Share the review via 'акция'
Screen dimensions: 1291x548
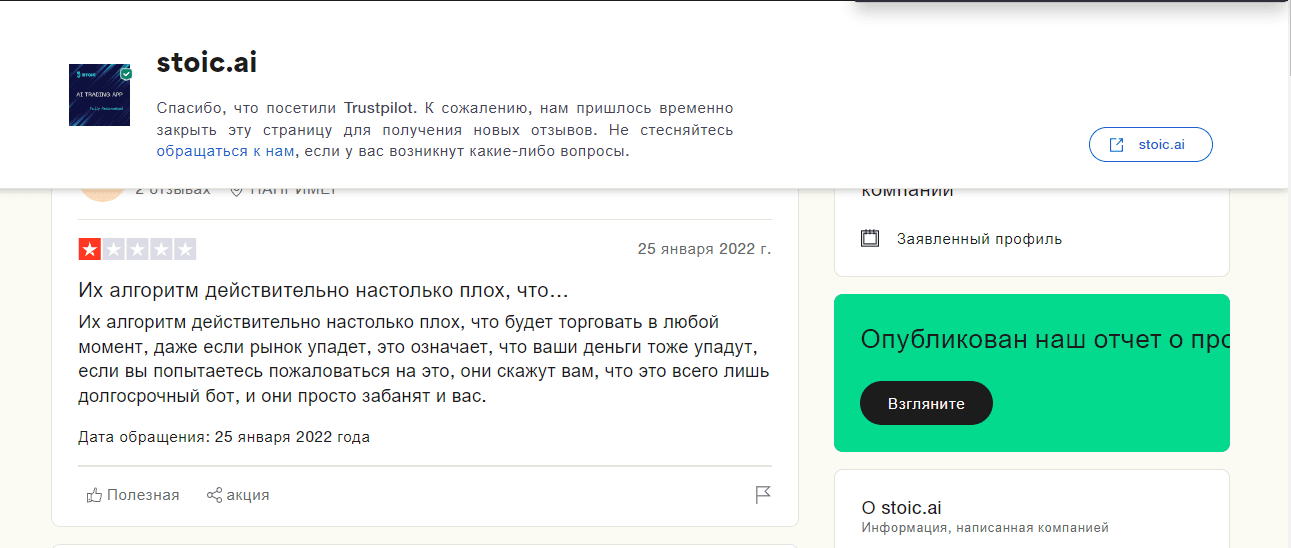(x=238, y=495)
